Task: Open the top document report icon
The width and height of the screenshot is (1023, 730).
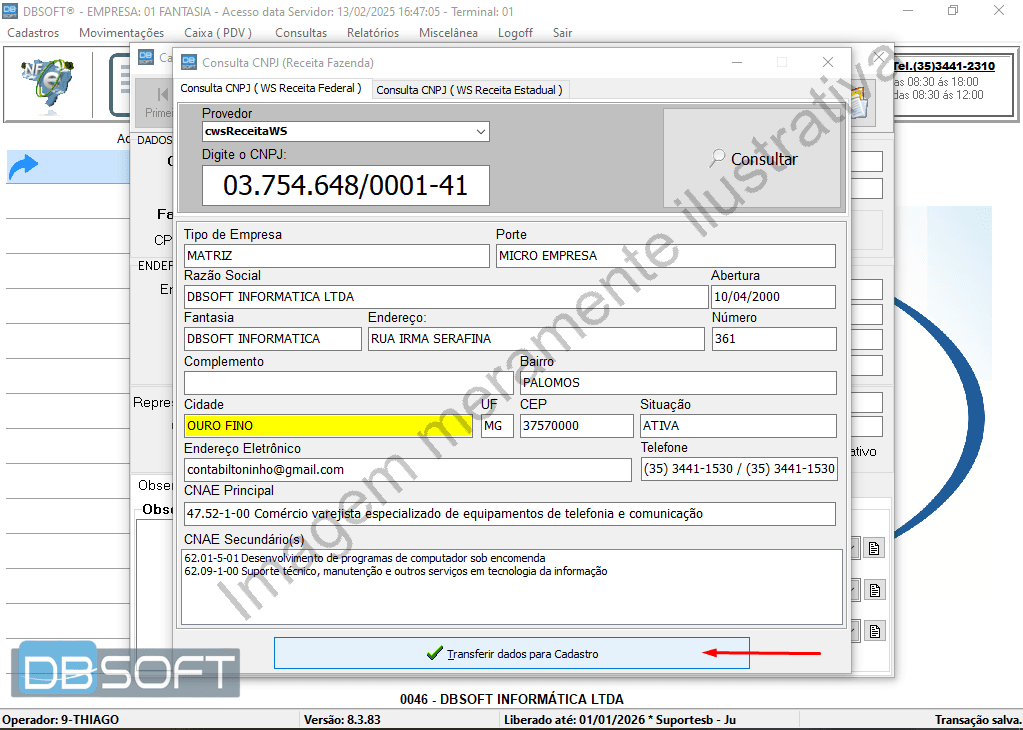Action: coord(874,547)
